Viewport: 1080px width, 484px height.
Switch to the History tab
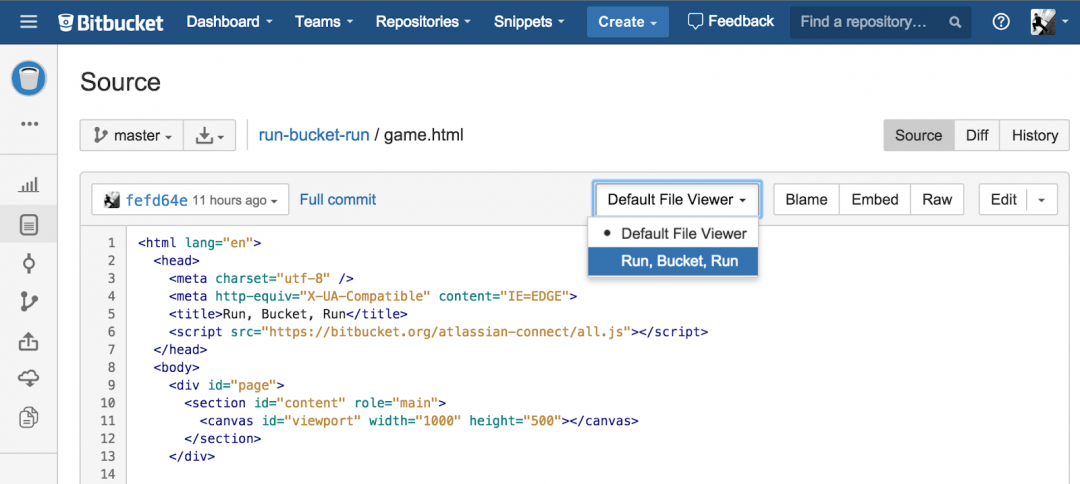(x=1034, y=135)
